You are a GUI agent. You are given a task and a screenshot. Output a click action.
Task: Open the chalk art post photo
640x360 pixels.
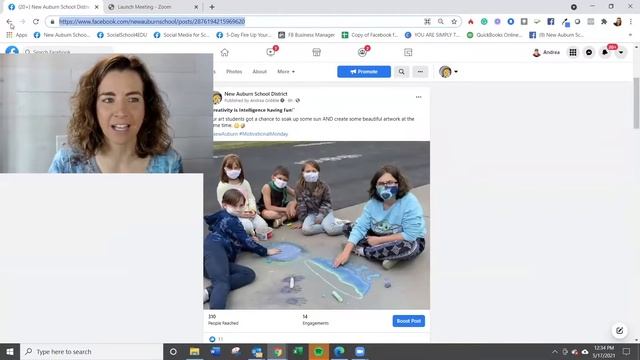click(317, 225)
